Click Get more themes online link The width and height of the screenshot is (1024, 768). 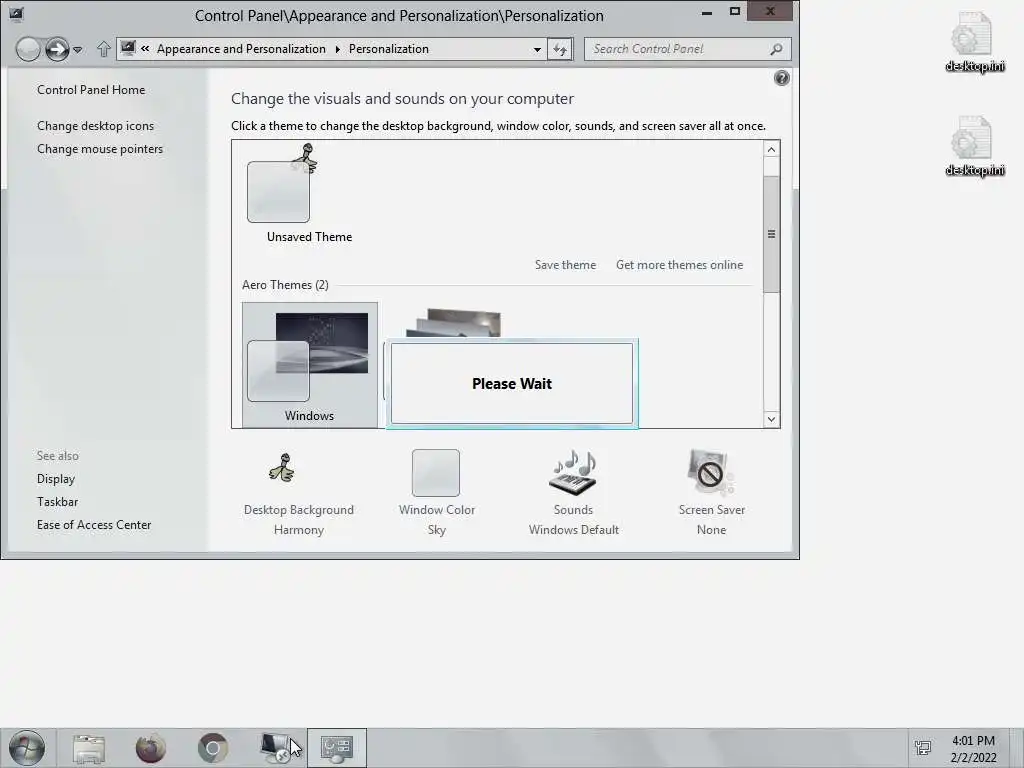(x=679, y=265)
